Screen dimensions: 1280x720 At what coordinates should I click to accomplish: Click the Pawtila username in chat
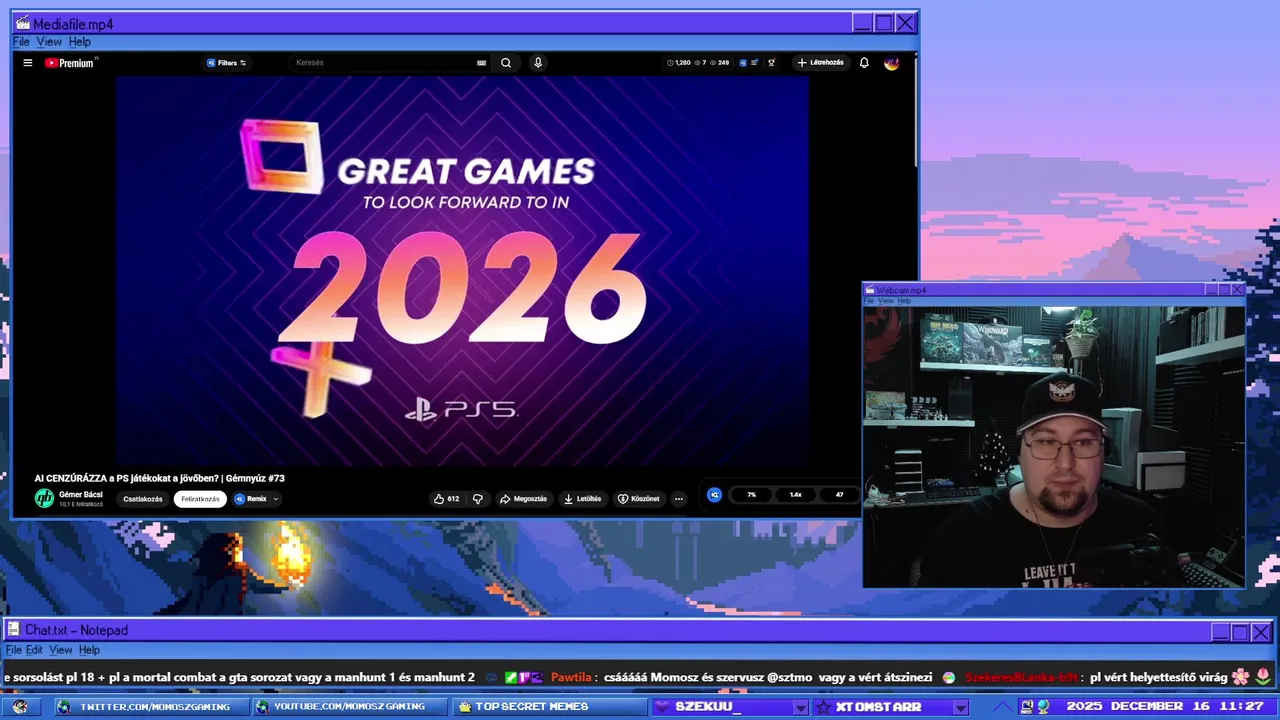[572, 677]
